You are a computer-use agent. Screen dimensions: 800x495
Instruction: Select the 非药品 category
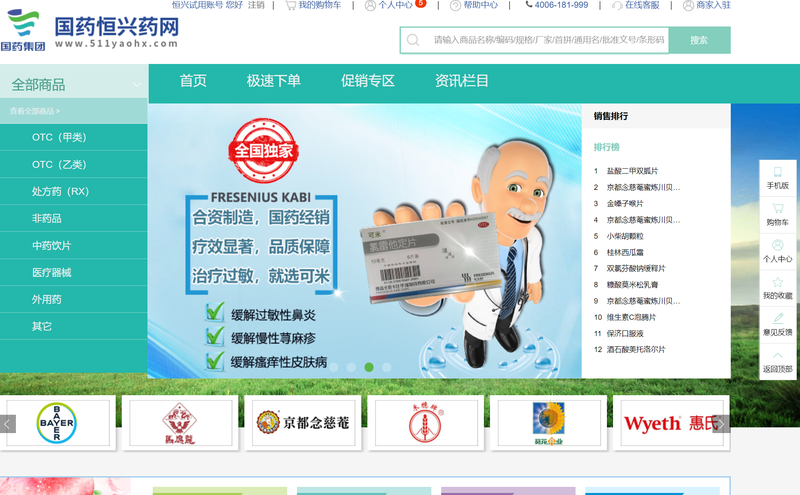click(73, 218)
